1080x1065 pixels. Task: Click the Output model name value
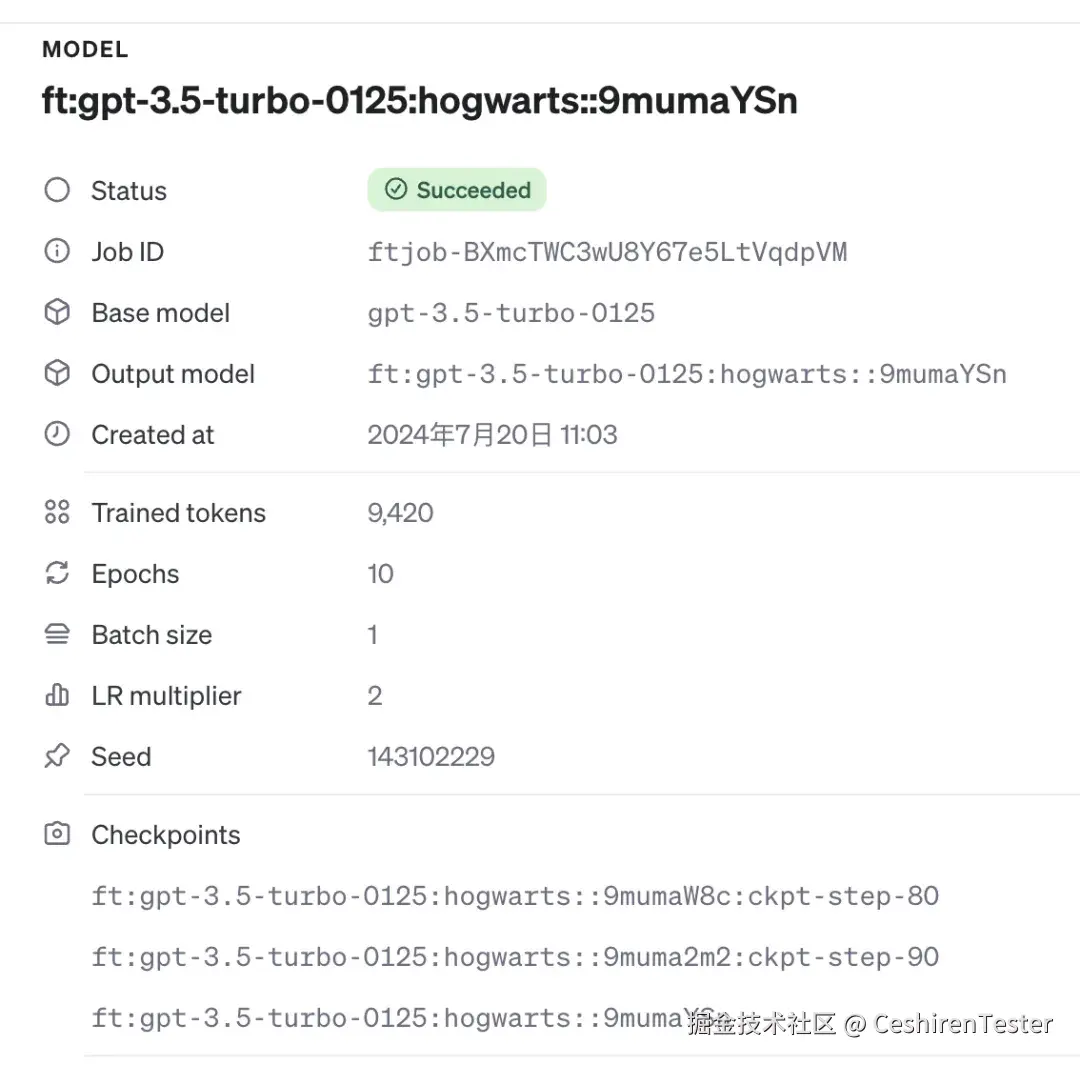coord(687,374)
